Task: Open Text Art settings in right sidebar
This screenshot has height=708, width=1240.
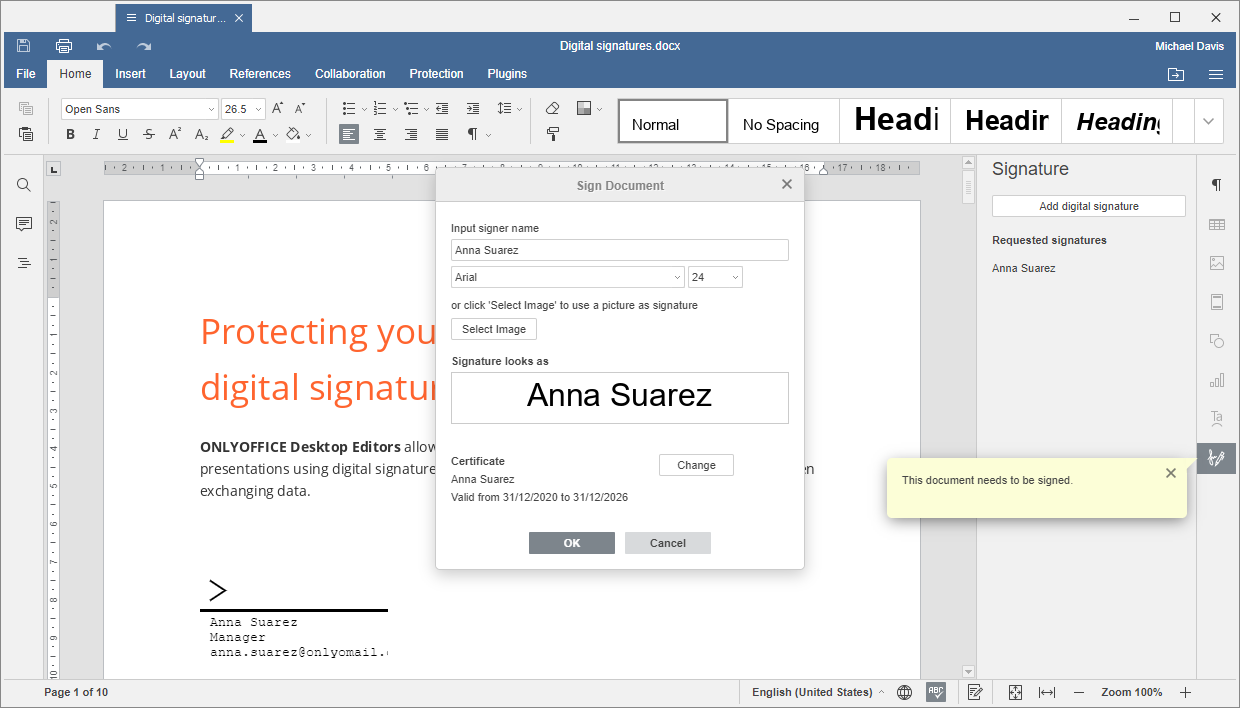Action: pos(1217,418)
